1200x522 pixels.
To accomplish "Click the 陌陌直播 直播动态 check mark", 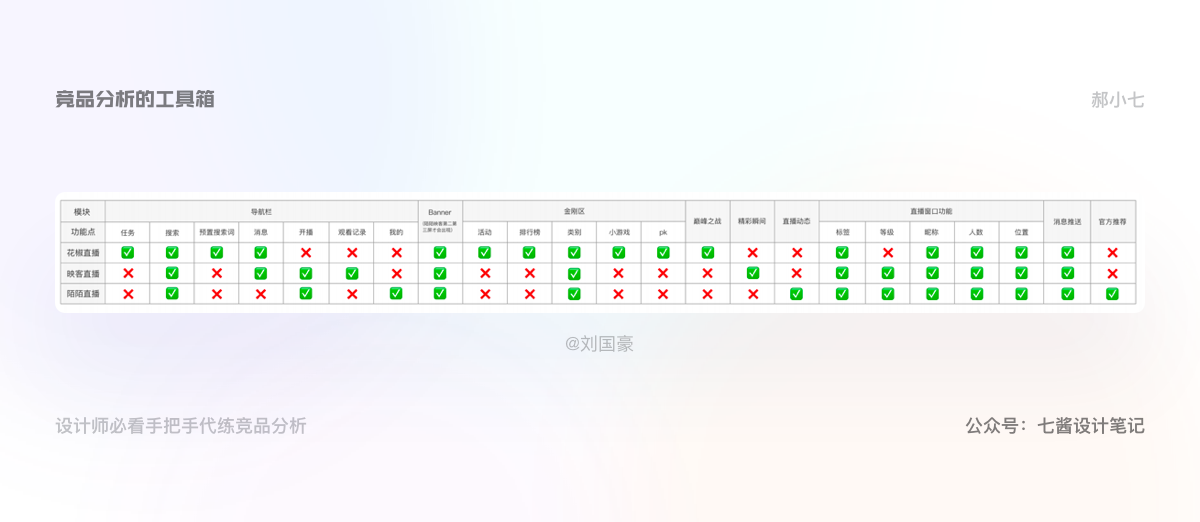I will pyautogui.click(x=797, y=293).
